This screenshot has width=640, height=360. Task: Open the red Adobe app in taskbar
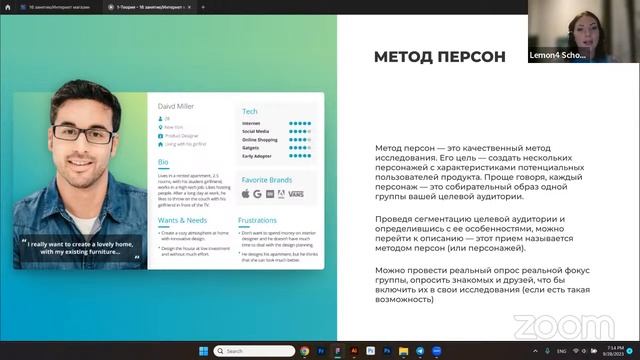(354, 351)
